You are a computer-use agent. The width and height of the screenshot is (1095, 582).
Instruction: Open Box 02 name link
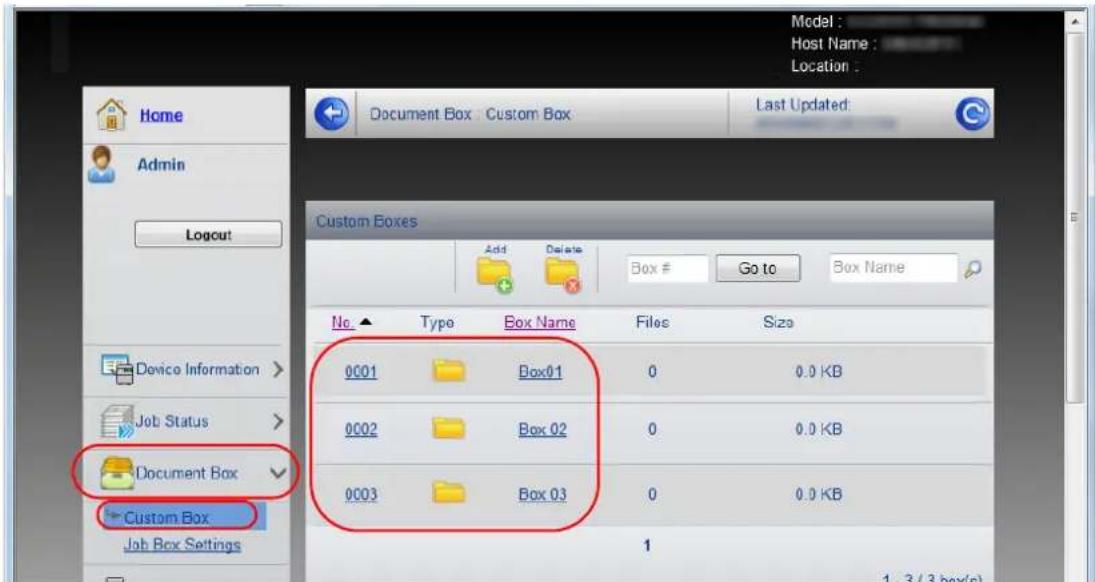point(542,430)
